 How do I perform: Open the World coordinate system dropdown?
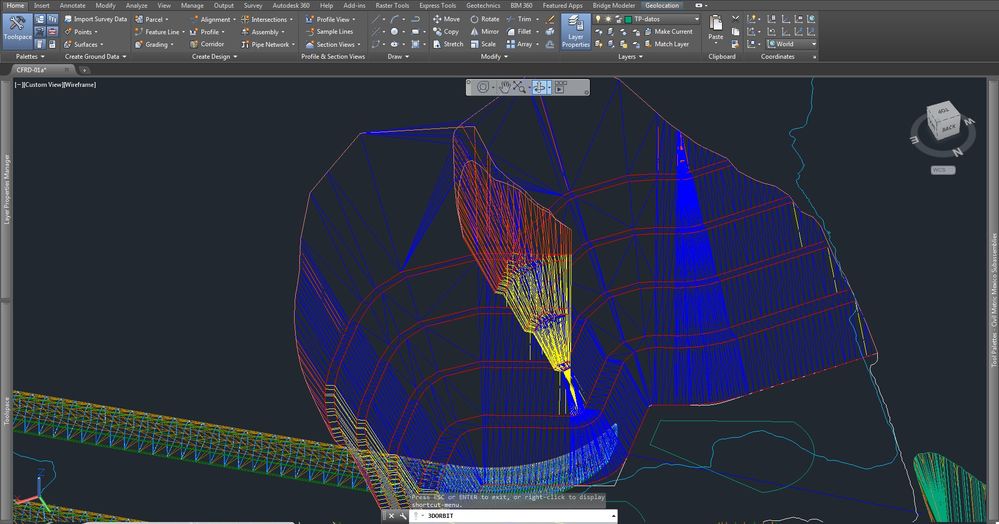[791, 44]
